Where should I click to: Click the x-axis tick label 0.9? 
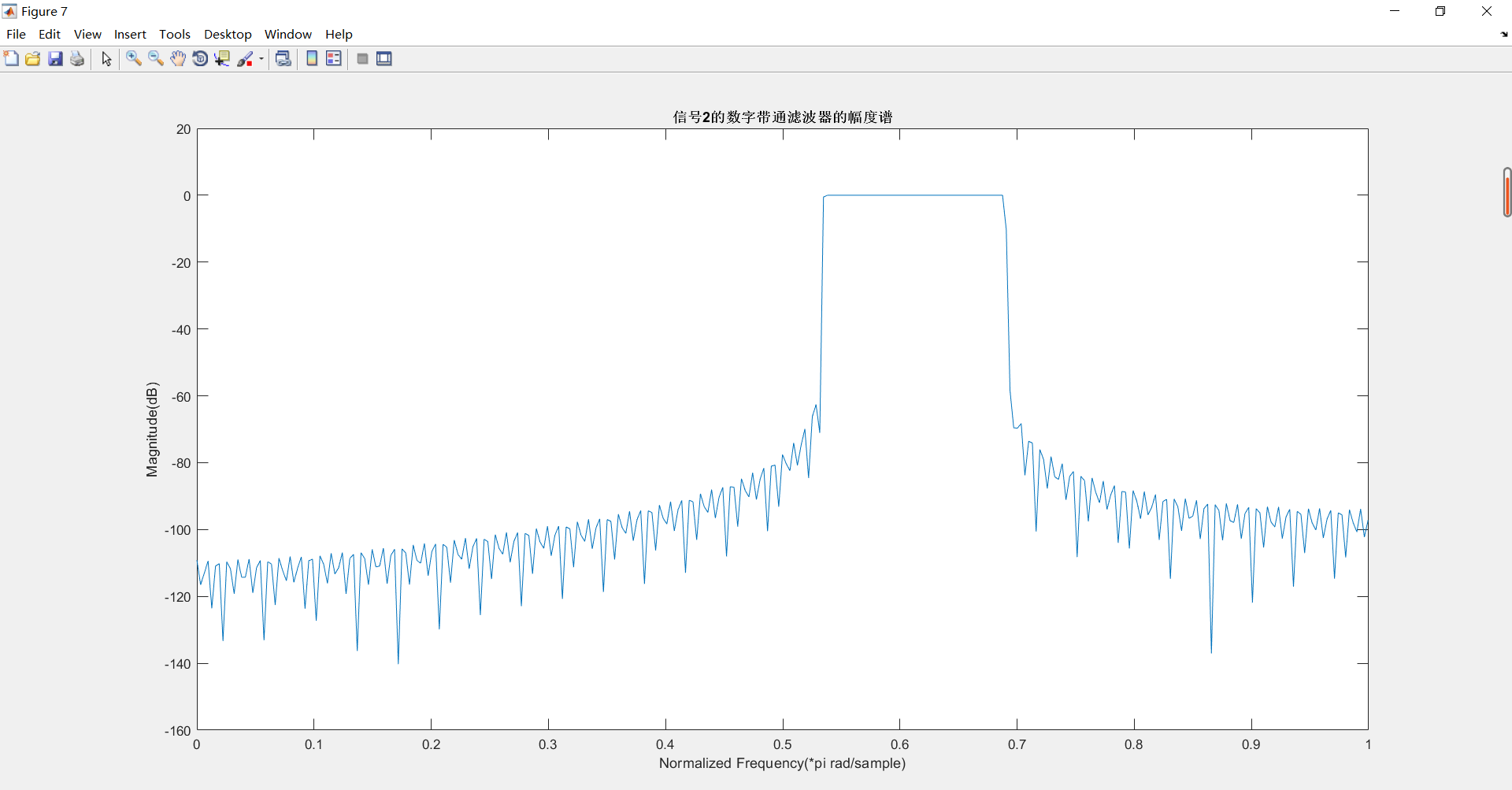pyautogui.click(x=1251, y=744)
